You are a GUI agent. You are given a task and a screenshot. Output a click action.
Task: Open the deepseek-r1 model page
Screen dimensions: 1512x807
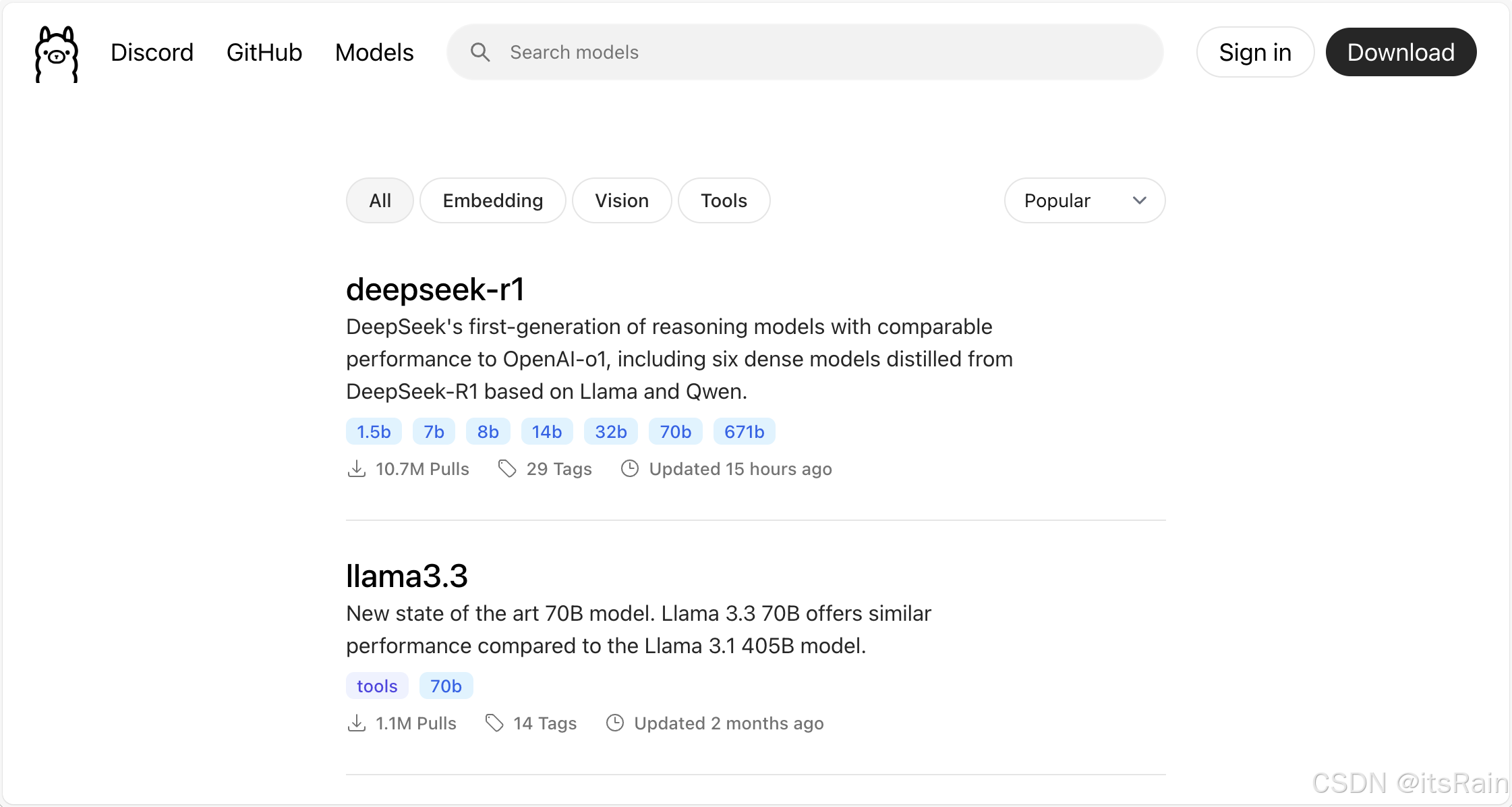pos(435,289)
